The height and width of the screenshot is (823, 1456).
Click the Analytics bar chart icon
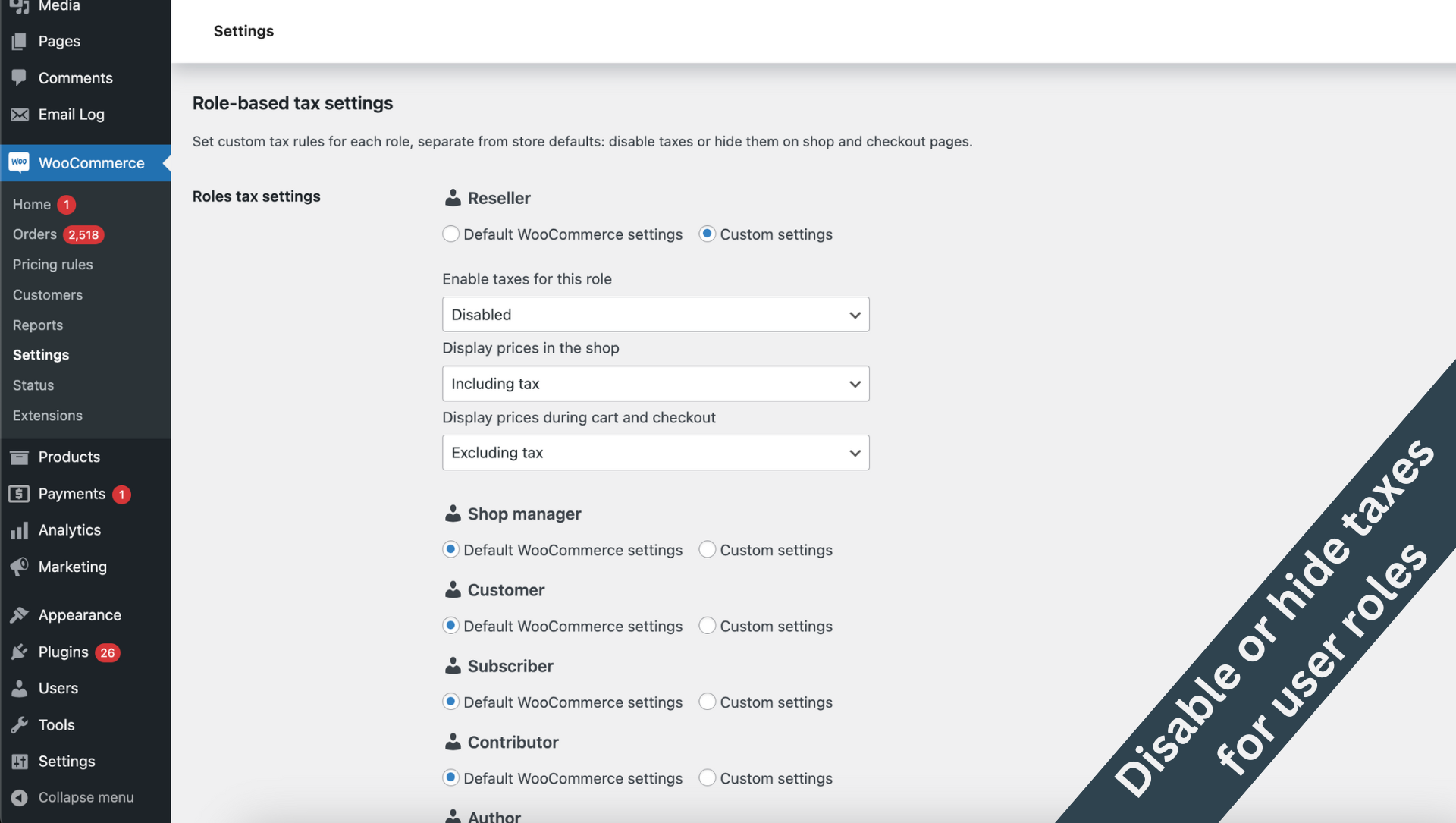click(x=19, y=530)
